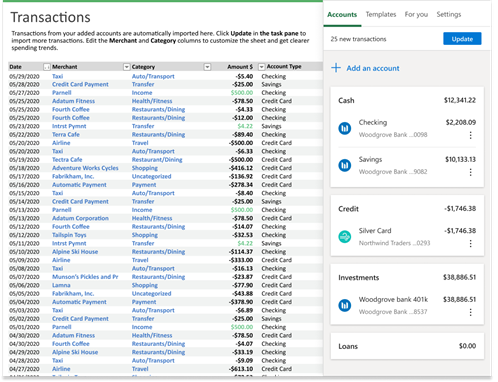Screen dimensions: 498x382
Task: Open more options for Woodgrove 401k
Action: (x=470, y=312)
